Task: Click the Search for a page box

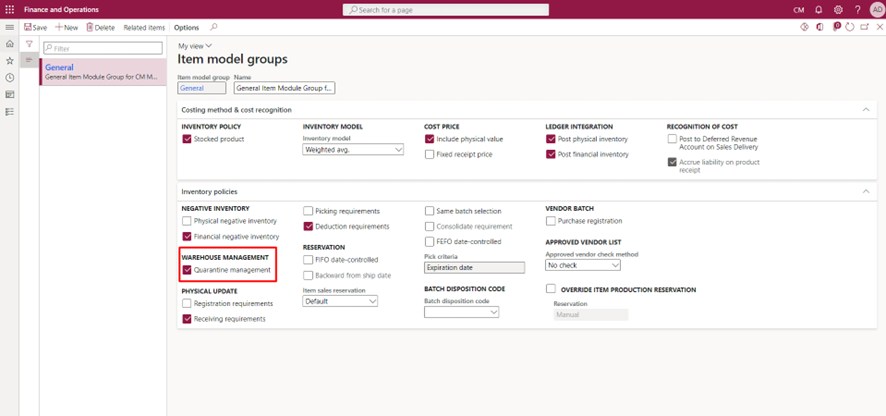Action: pyautogui.click(x=446, y=10)
